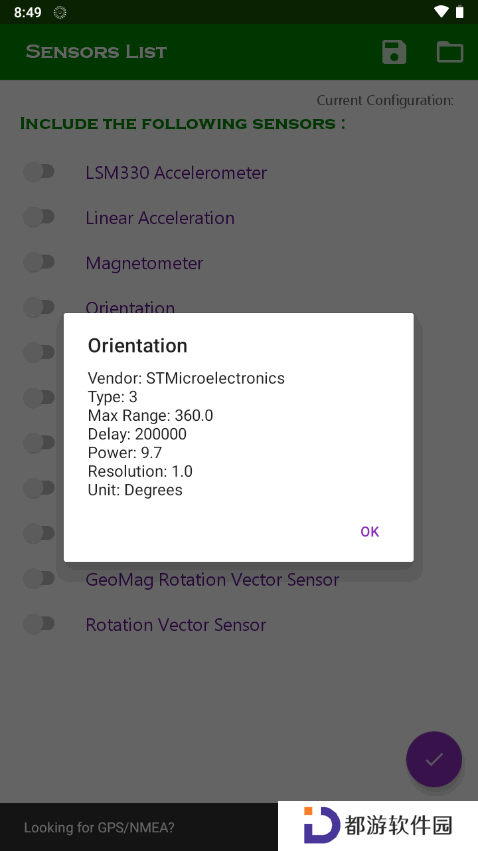Click OK to dismiss Orientation dialog

pyautogui.click(x=369, y=531)
